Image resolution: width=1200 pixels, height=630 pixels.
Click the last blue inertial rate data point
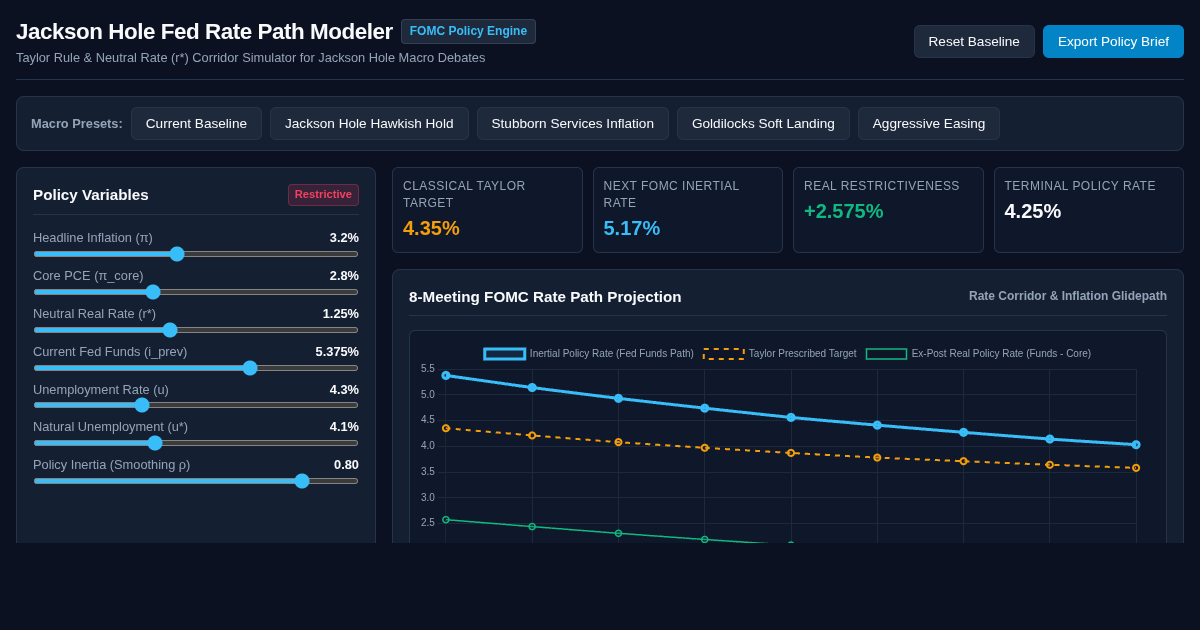pyautogui.click(x=1136, y=445)
